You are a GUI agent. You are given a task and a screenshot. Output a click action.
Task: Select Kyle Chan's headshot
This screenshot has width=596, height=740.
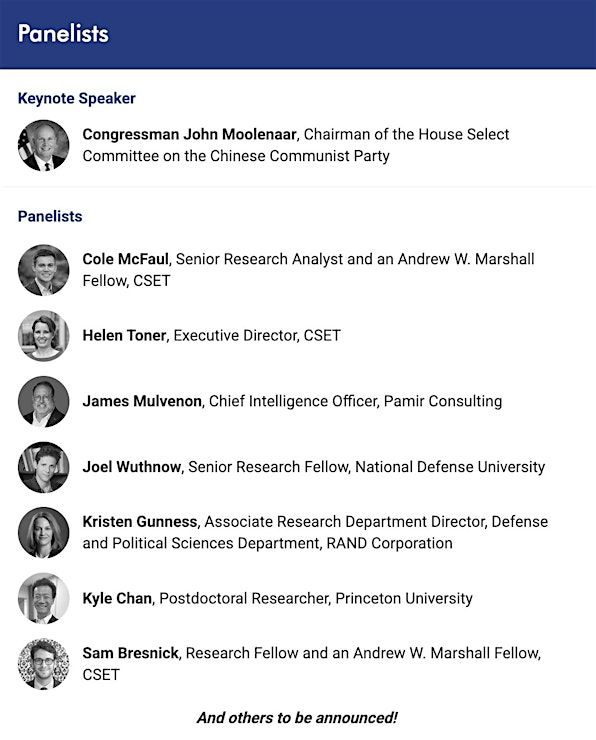click(x=43, y=598)
